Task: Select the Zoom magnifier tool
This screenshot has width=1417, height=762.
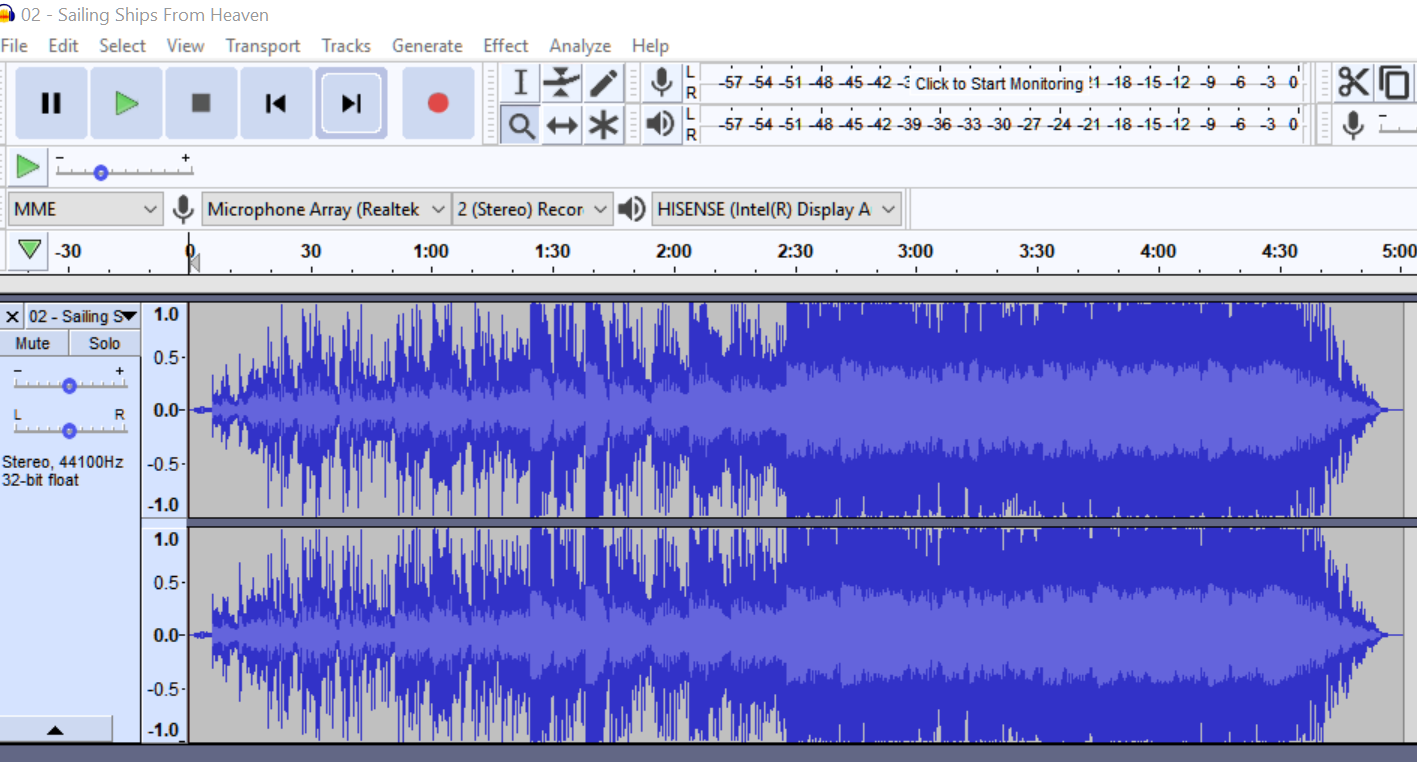Action: [520, 125]
